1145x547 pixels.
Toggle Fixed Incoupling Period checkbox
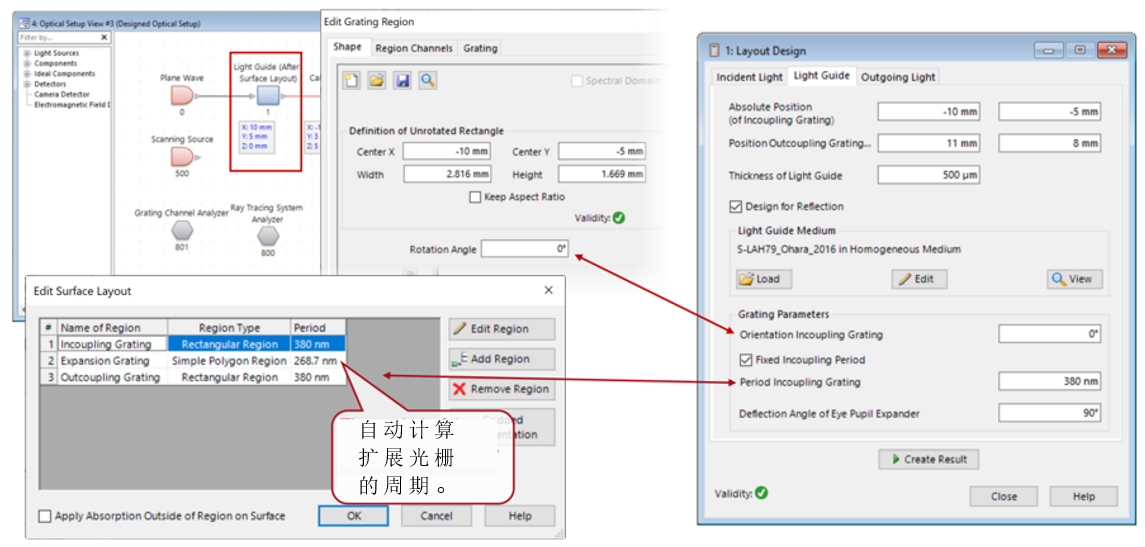(746, 360)
